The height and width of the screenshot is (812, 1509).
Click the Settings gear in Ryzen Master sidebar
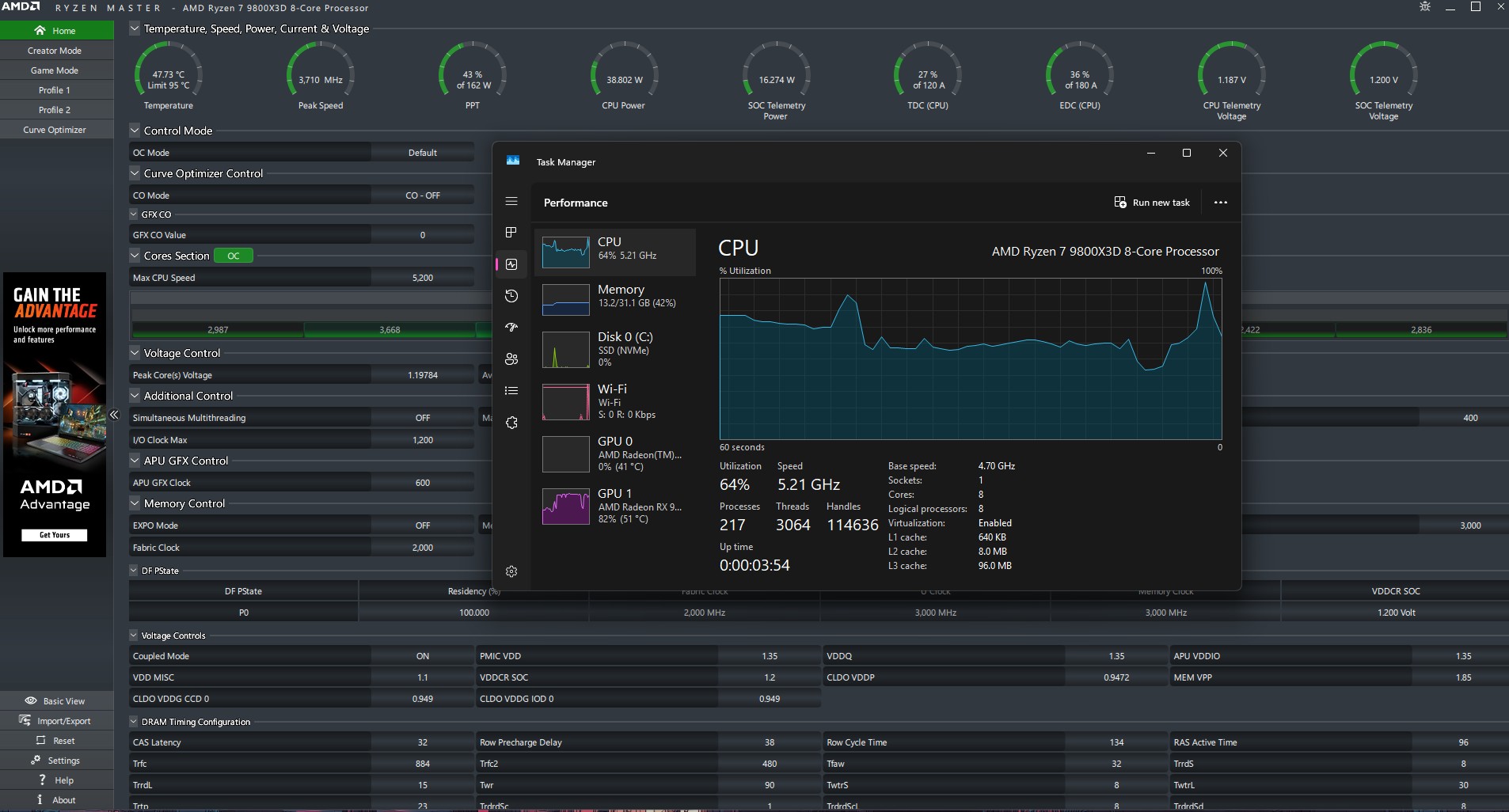pos(36,760)
